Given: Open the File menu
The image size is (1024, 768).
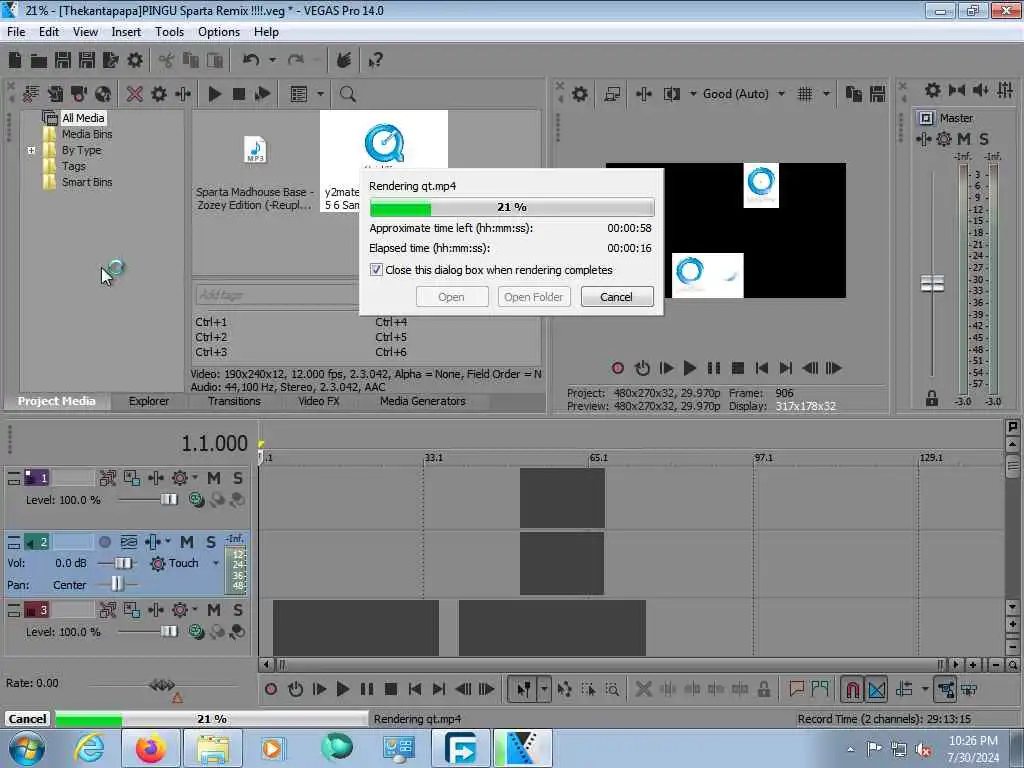Looking at the screenshot, I should [x=16, y=32].
